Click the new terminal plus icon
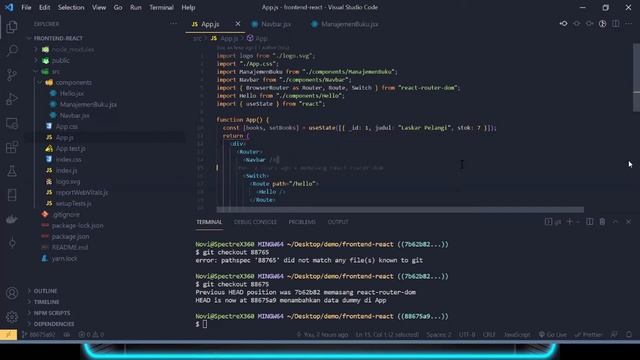640x360 pixels. click(x=569, y=222)
